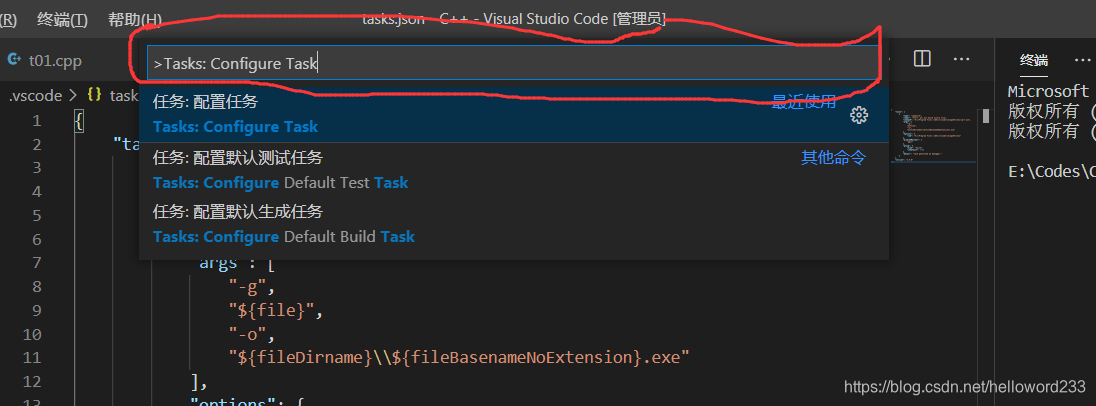The height and width of the screenshot is (406, 1096).
Task: Open the 终端(T) menu
Action: click(62, 20)
